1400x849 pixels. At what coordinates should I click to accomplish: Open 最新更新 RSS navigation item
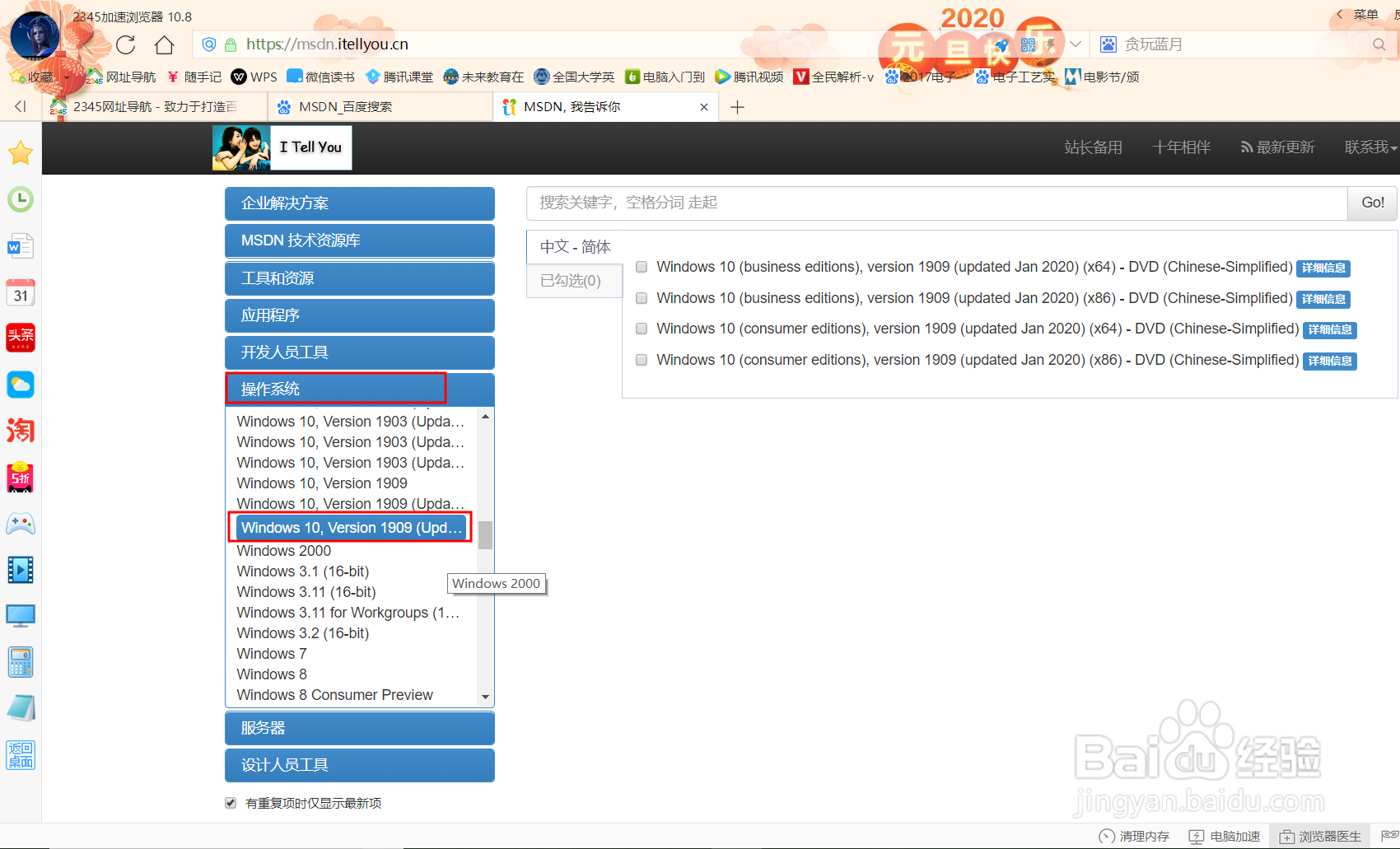coord(1277,147)
